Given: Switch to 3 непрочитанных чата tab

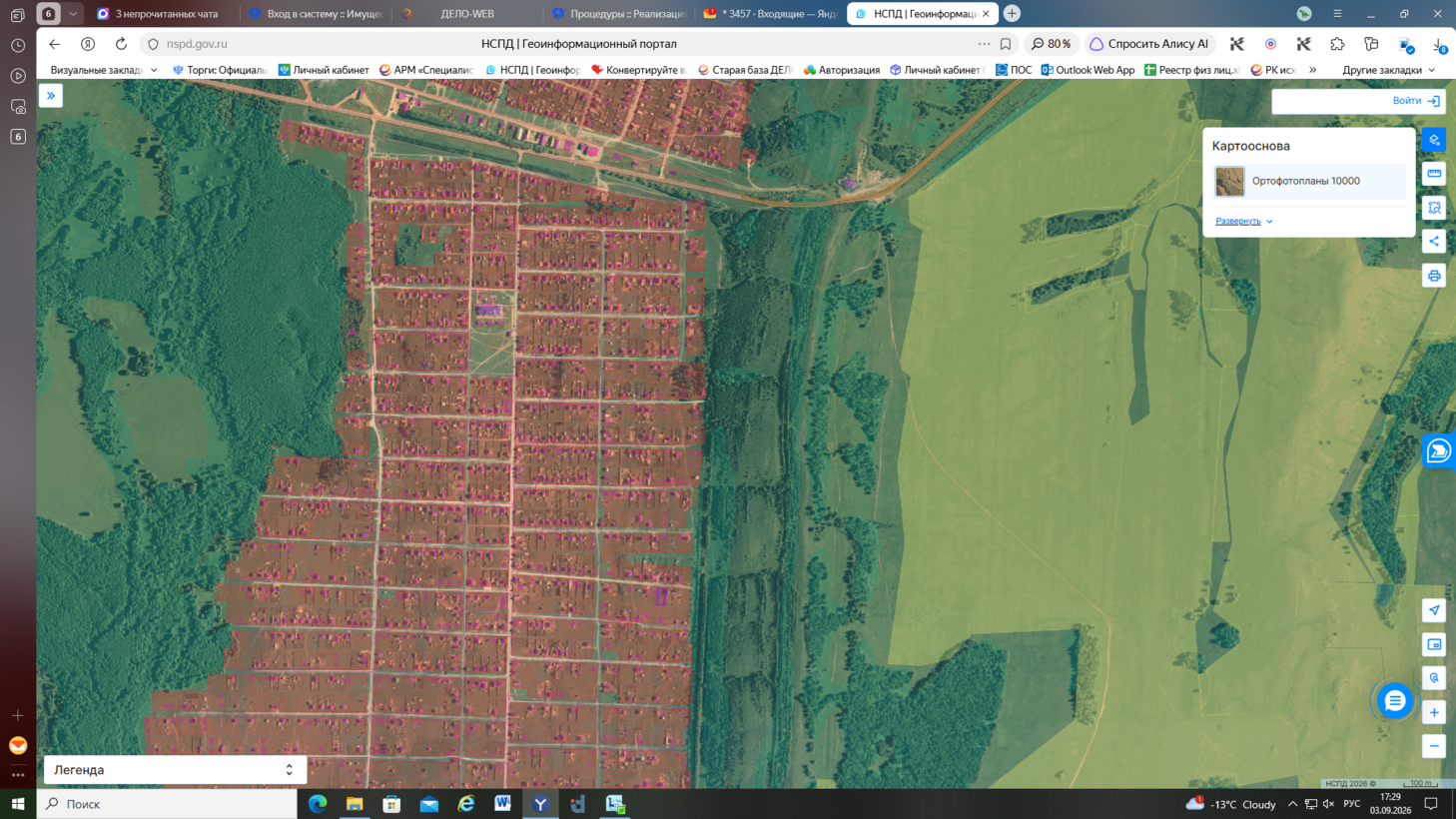Looking at the screenshot, I should [x=165, y=14].
